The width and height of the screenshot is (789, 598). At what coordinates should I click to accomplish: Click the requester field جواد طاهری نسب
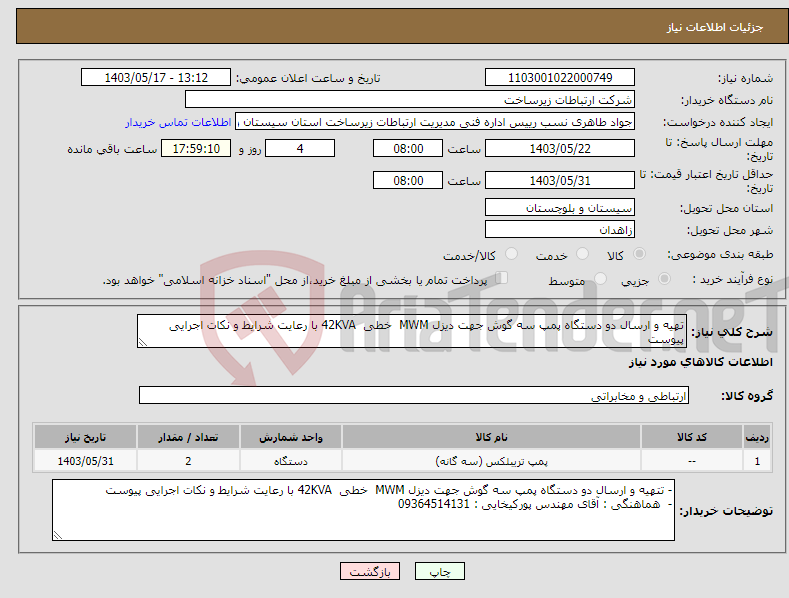pos(435,122)
